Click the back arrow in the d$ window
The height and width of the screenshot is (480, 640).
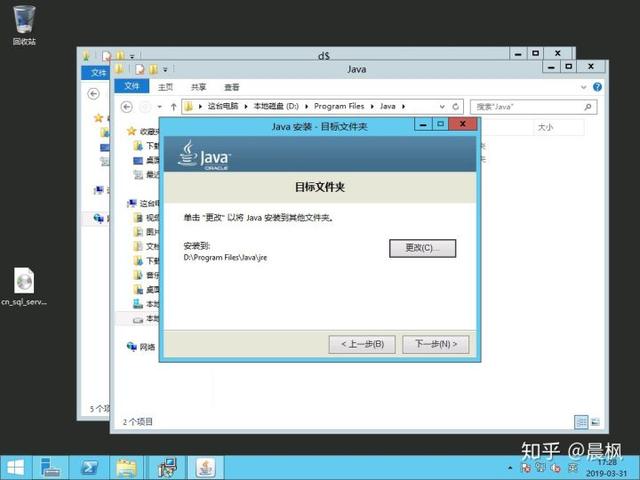pyautogui.click(x=93, y=94)
